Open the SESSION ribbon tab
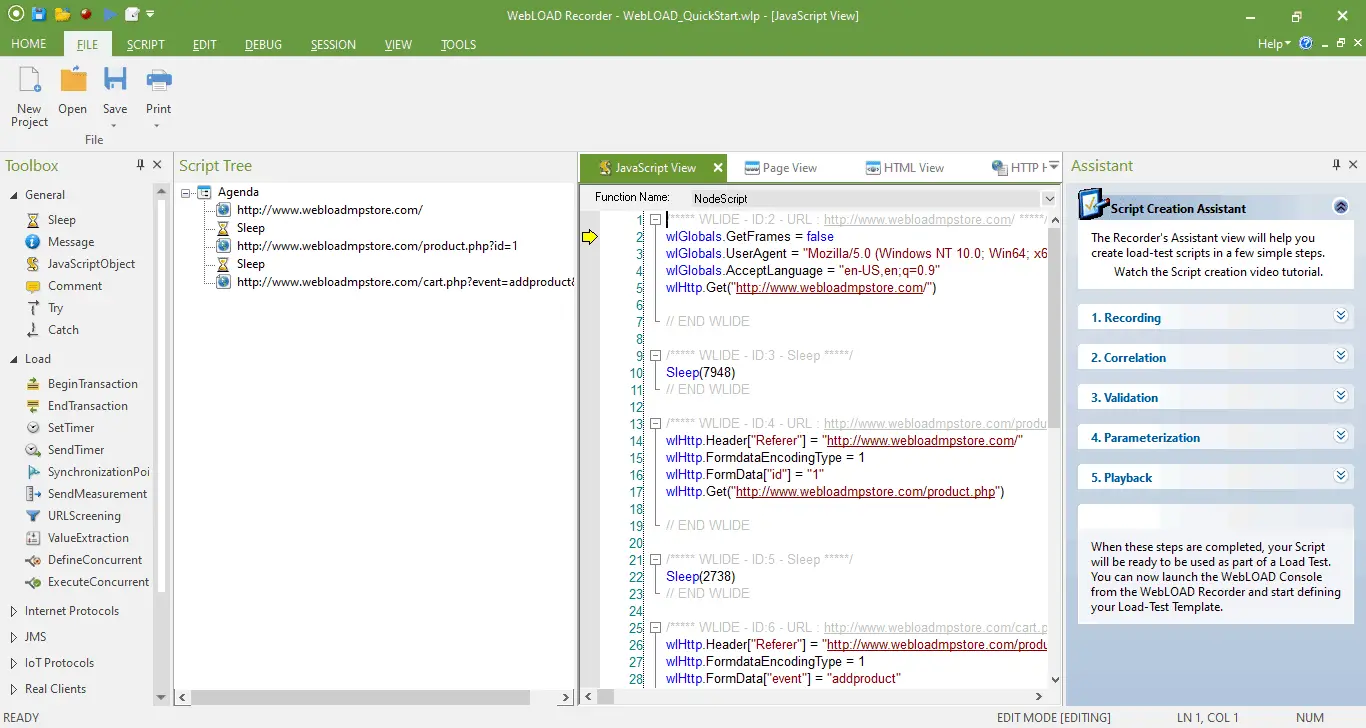This screenshot has width=1366, height=728. pos(333,44)
